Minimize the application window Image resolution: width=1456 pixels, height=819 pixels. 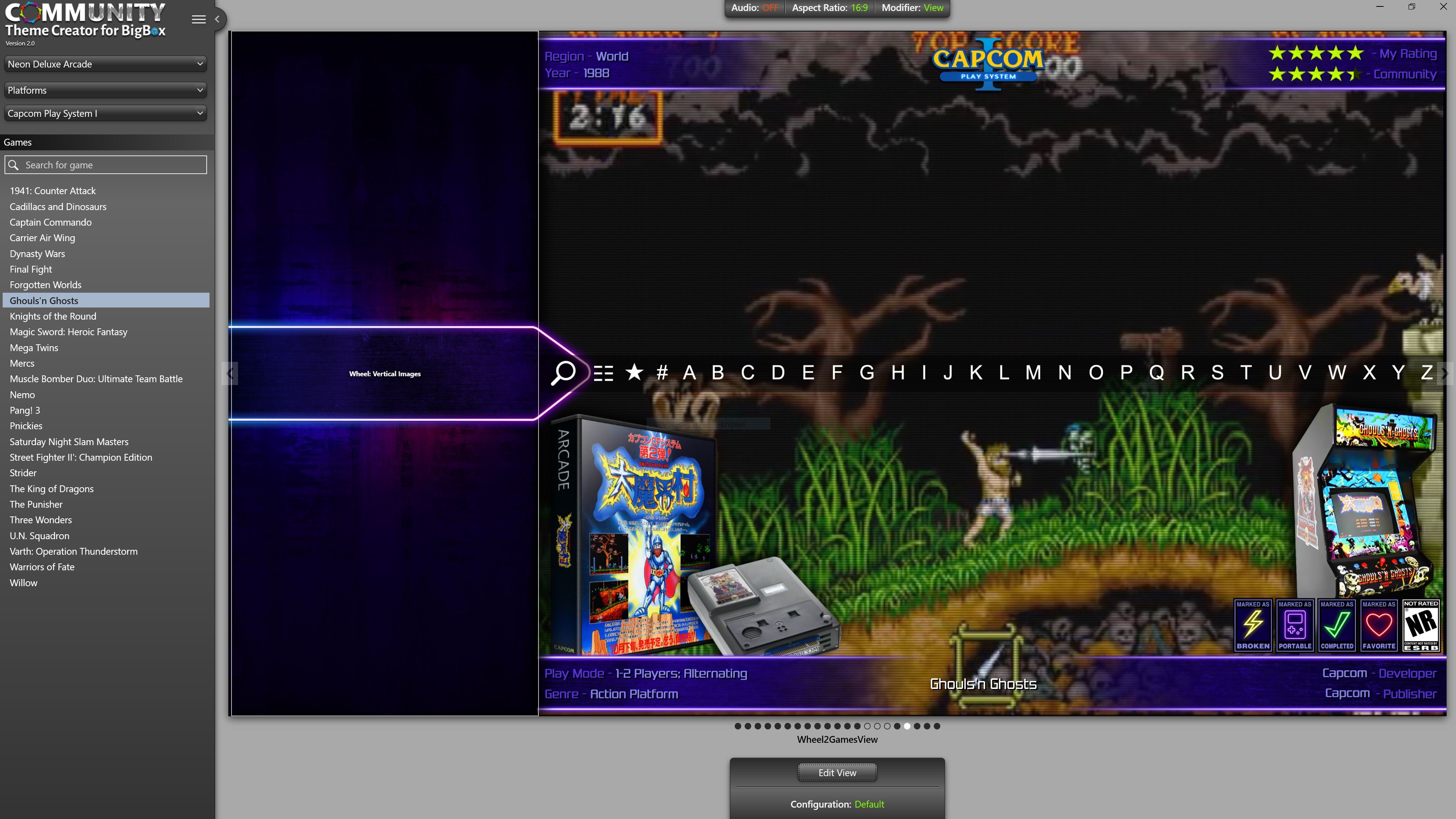point(1380,7)
